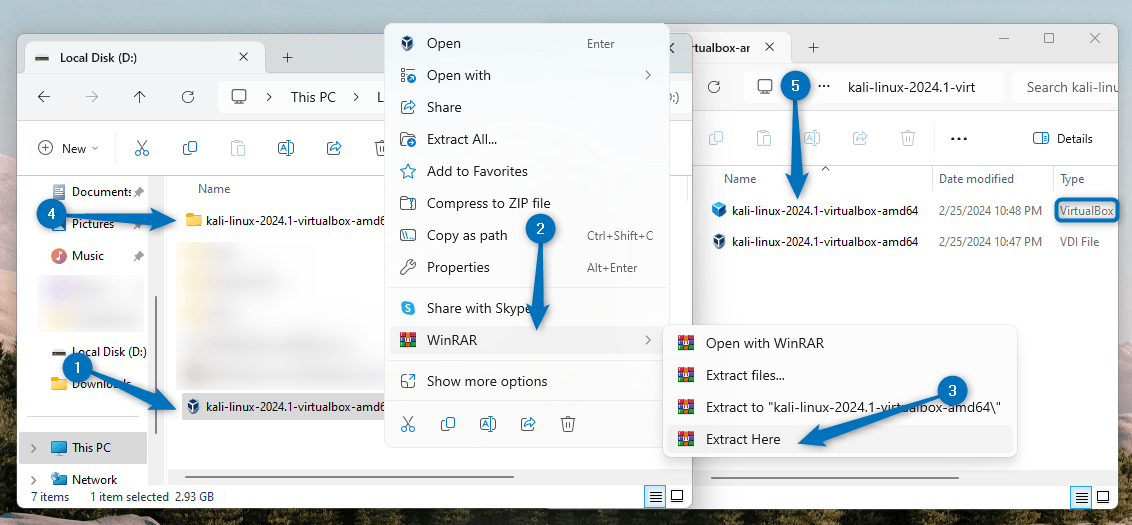Open a new tab in Local Disk window
The width and height of the screenshot is (1132, 525).
[x=287, y=57]
